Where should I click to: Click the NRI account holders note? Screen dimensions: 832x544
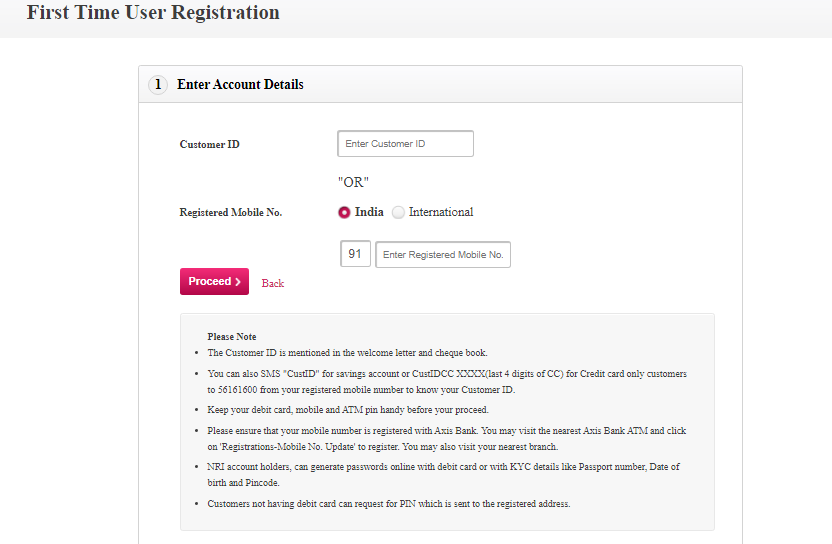pyautogui.click(x=443, y=474)
